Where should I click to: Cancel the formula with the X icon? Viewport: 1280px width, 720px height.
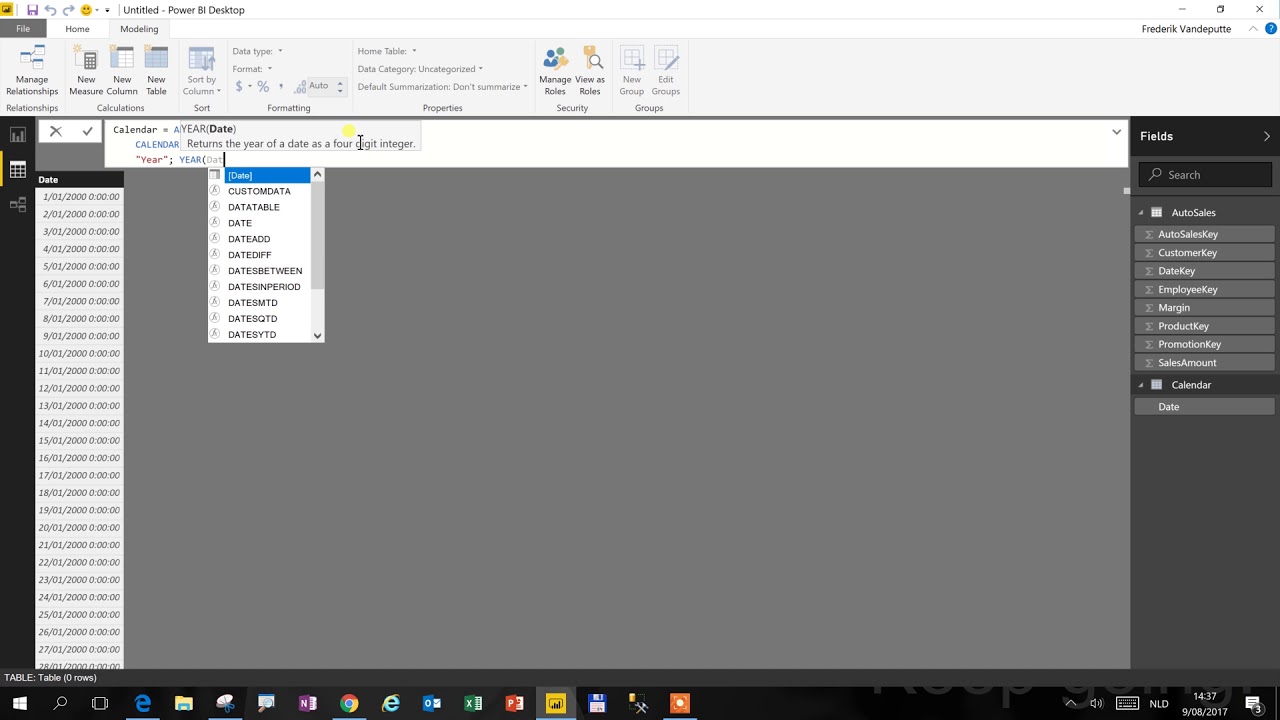(x=56, y=131)
